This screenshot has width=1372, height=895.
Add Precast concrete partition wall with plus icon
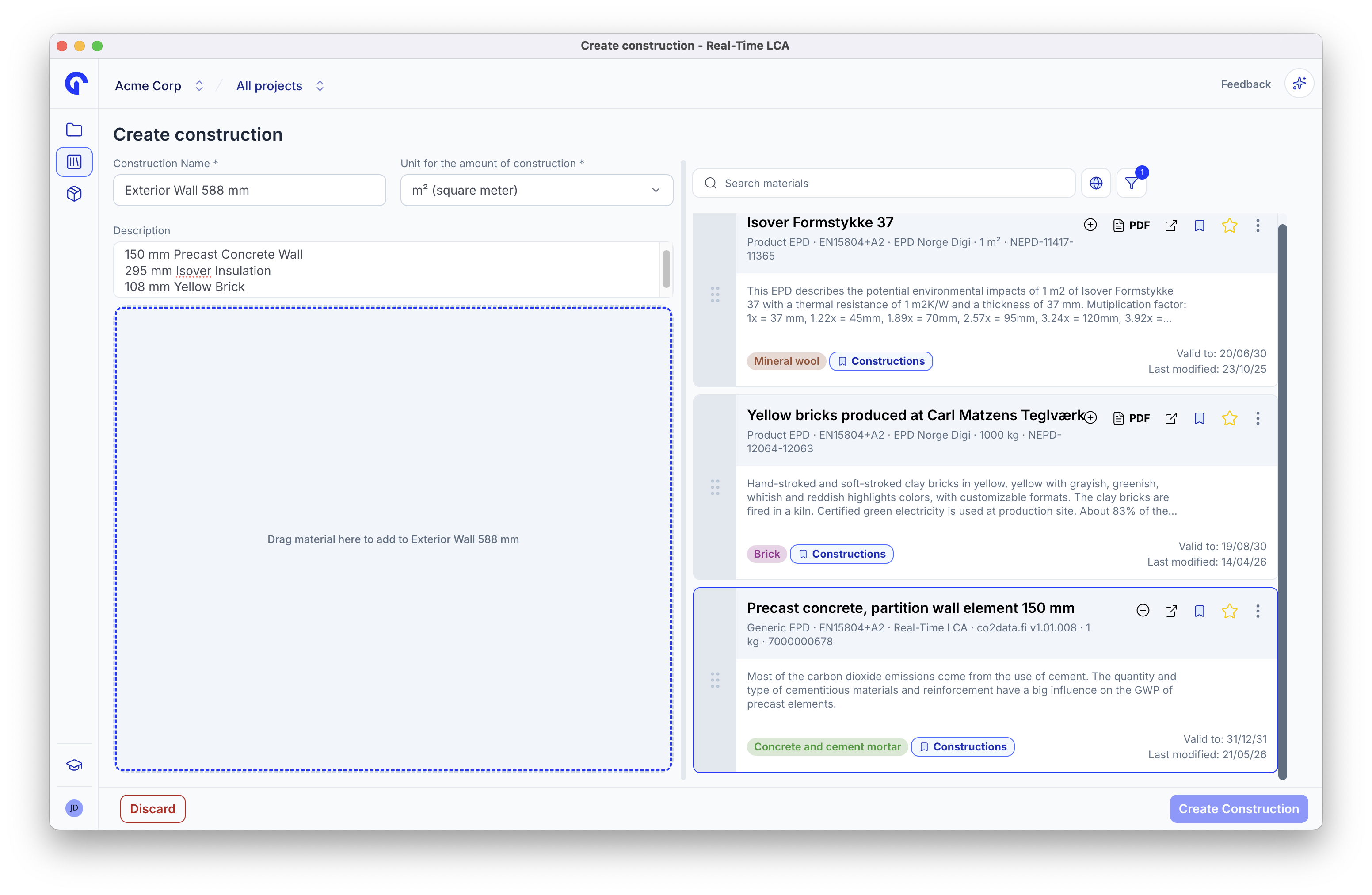pos(1143,610)
